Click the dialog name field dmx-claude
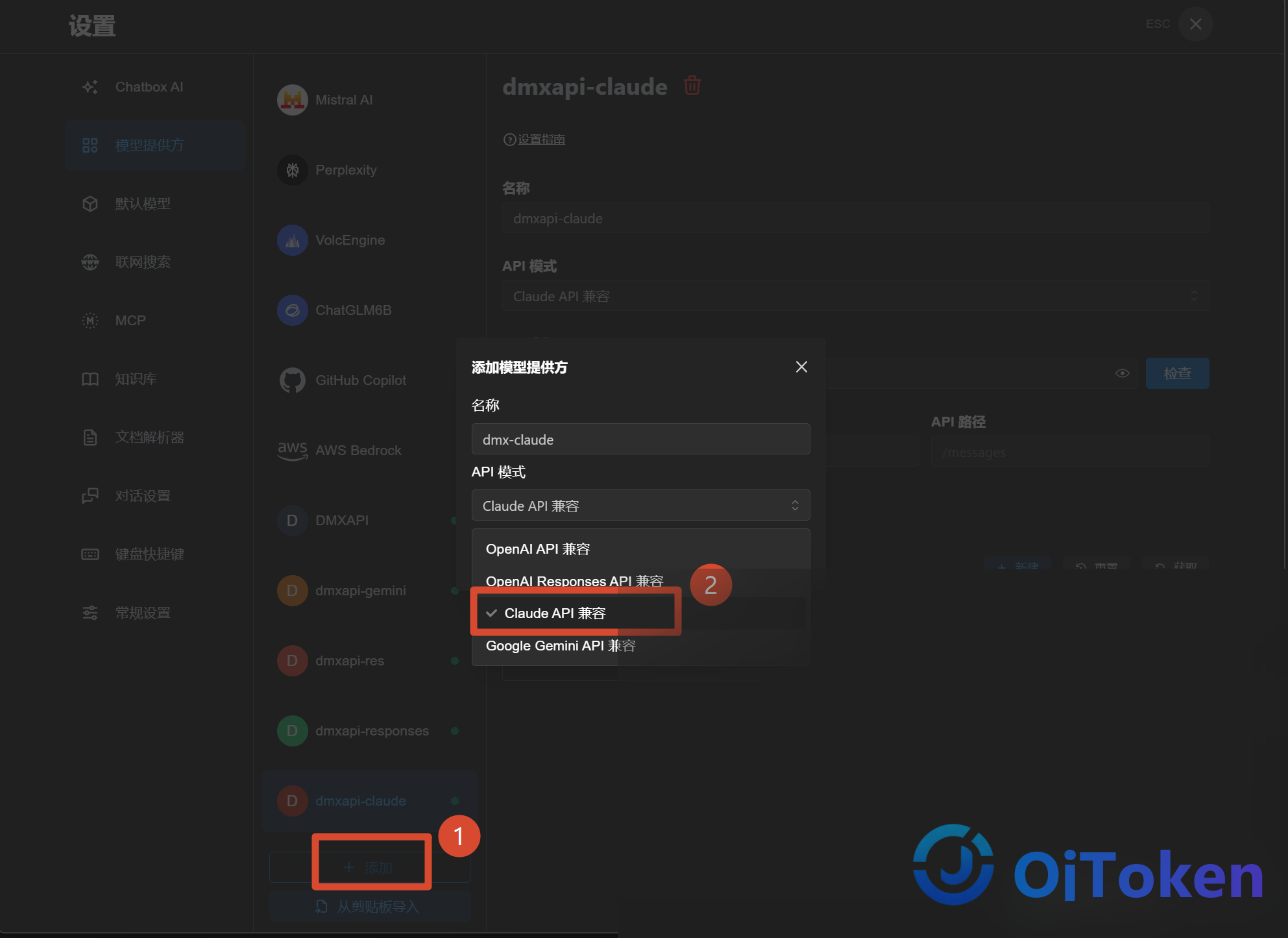 pos(640,439)
